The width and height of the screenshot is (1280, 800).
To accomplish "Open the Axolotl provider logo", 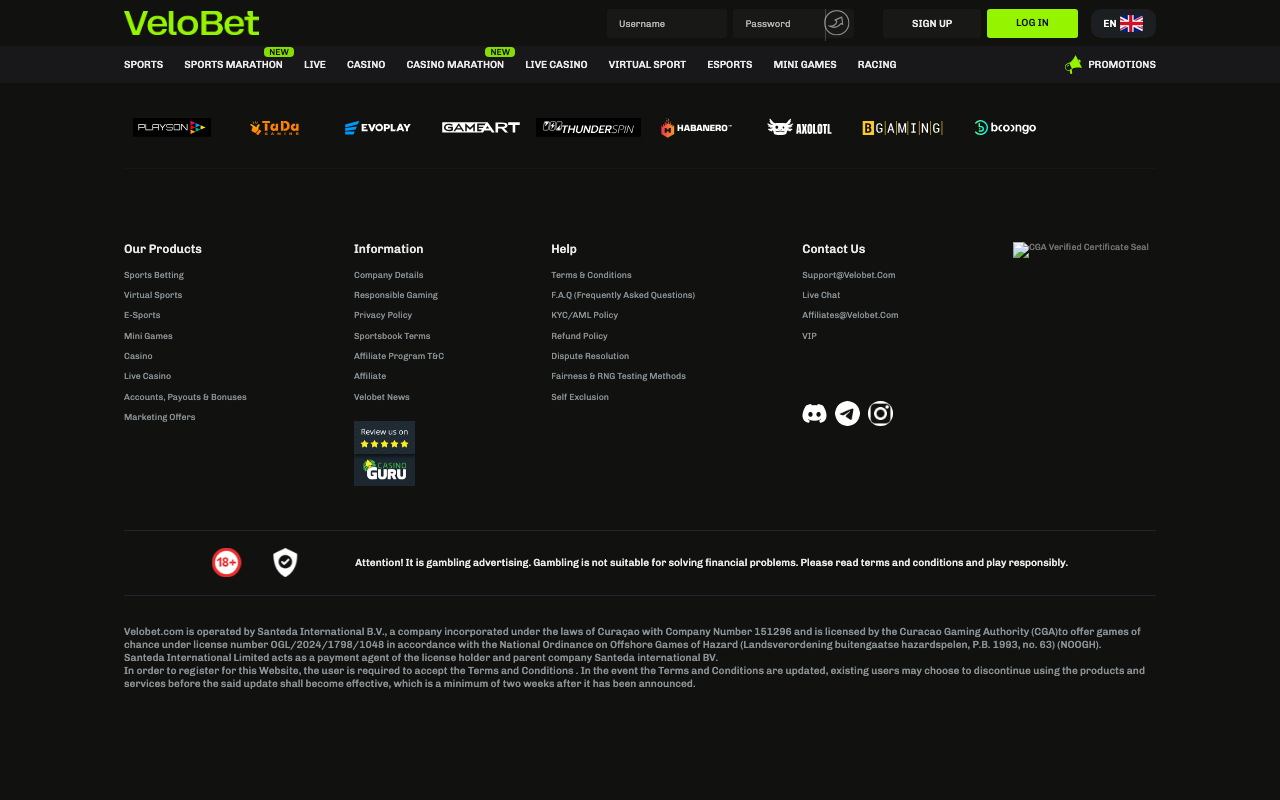I will [799, 127].
